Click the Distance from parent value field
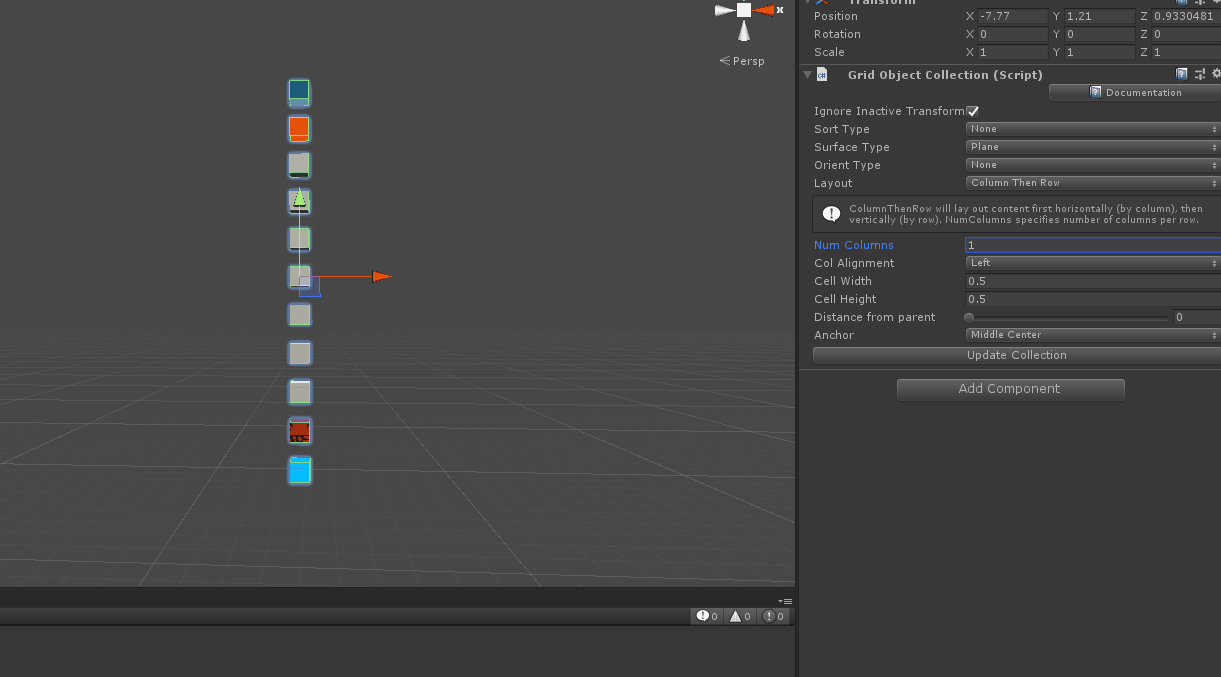This screenshot has width=1221, height=677. click(x=1197, y=317)
